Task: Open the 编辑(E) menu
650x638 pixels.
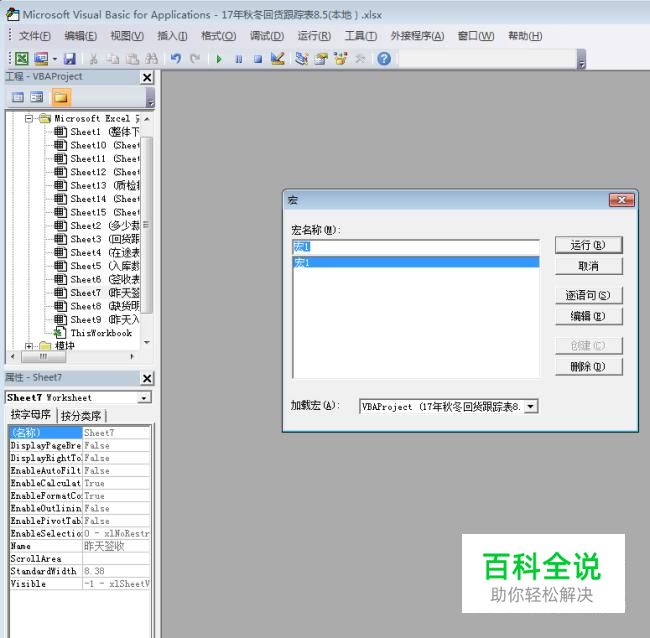Action: (x=80, y=36)
